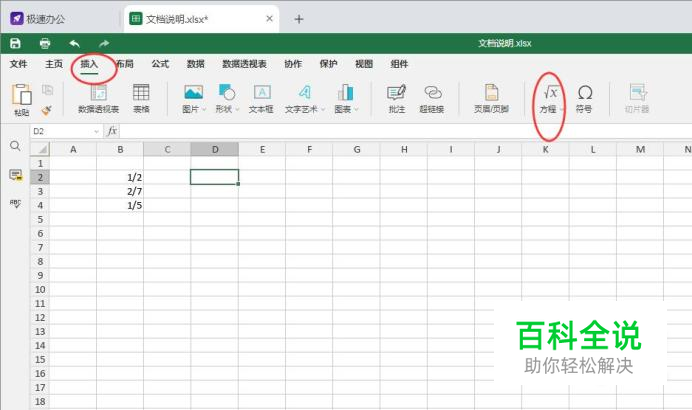The image size is (692, 410).
Task: Click the spell check ABC sidebar icon
Action: click(15, 203)
